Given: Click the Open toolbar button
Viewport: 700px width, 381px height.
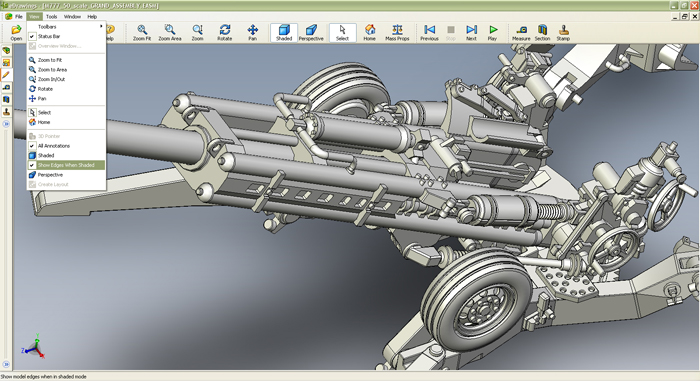Looking at the screenshot, I should [x=16, y=33].
